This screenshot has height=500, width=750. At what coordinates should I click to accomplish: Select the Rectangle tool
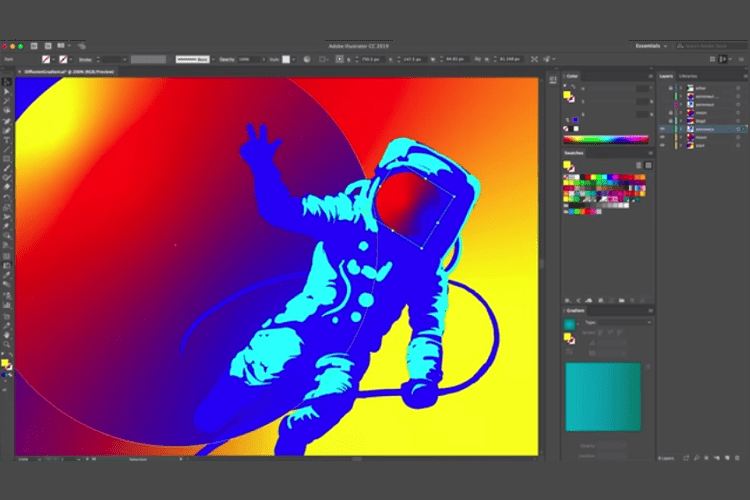tap(7, 158)
